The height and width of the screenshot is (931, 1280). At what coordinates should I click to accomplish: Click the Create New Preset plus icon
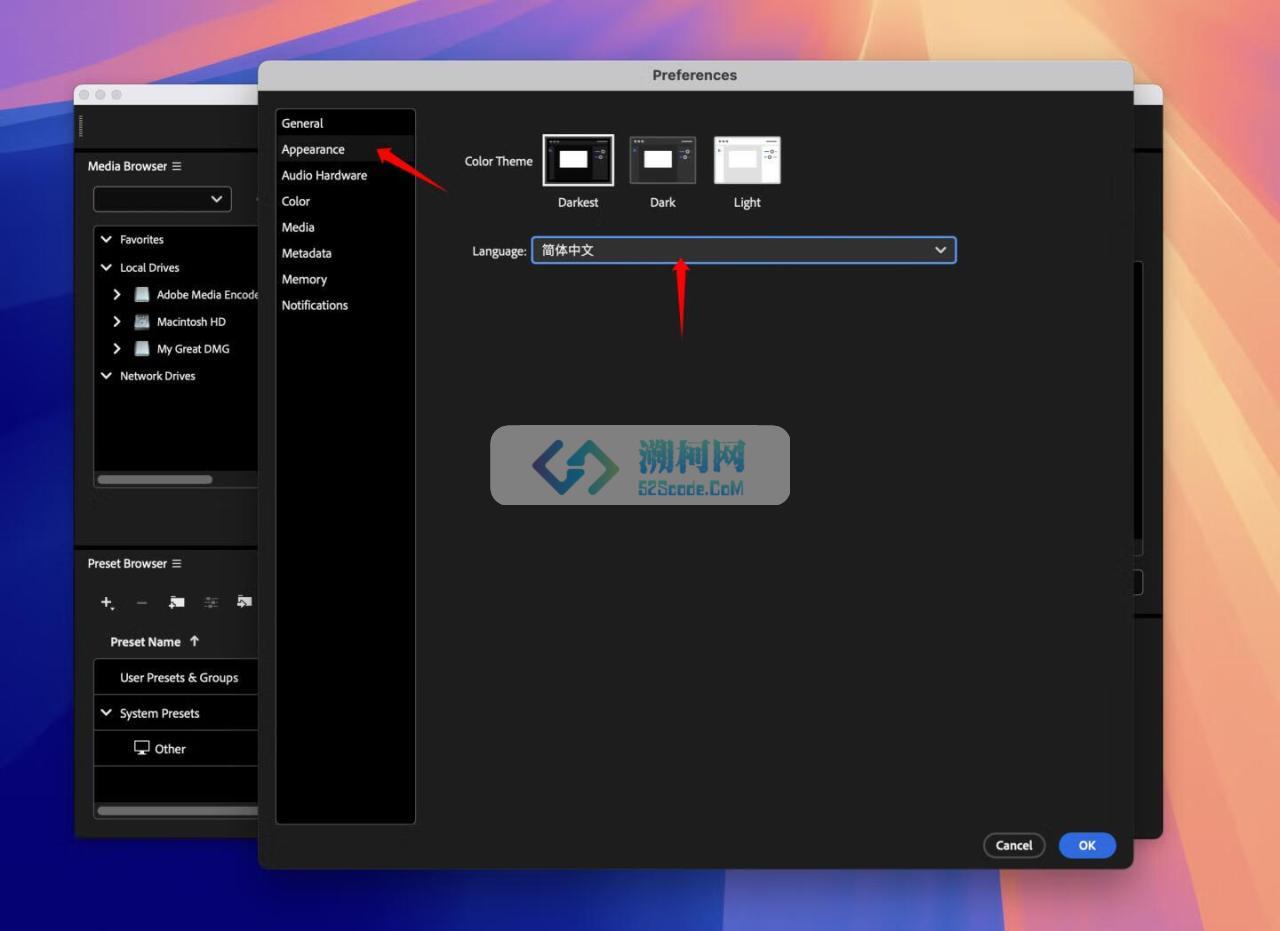click(107, 602)
